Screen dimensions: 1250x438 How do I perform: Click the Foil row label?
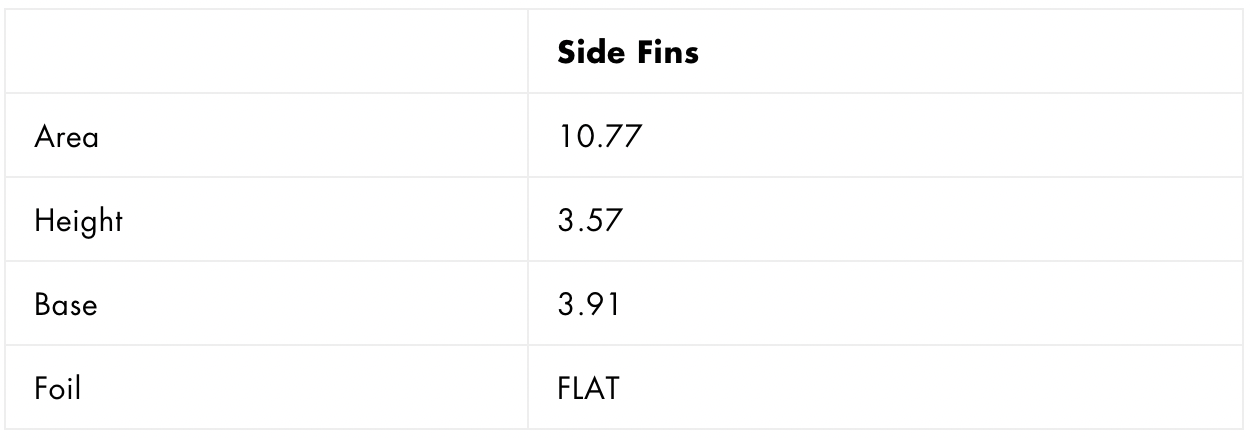tap(57, 388)
